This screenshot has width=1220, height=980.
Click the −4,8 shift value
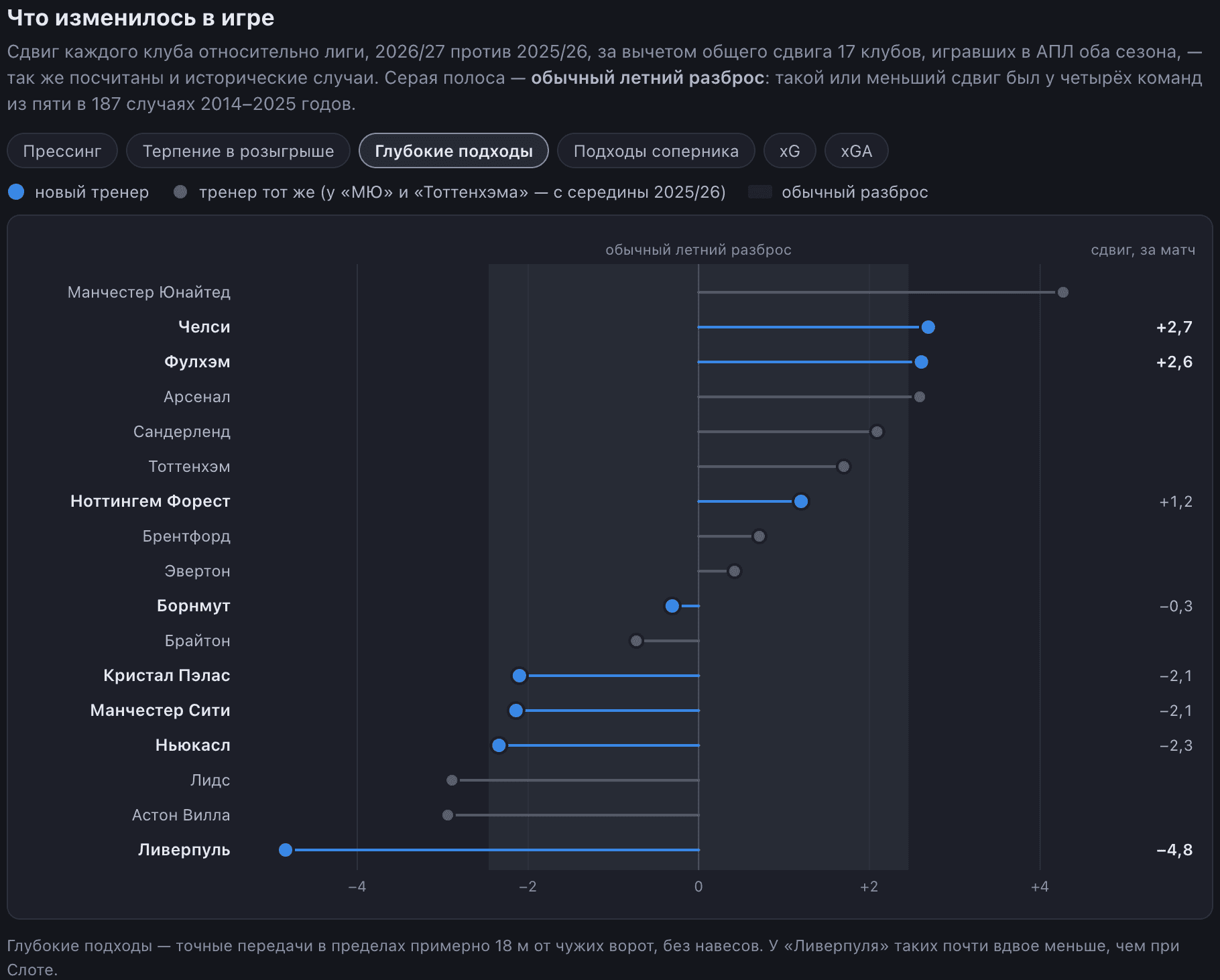tap(1174, 850)
